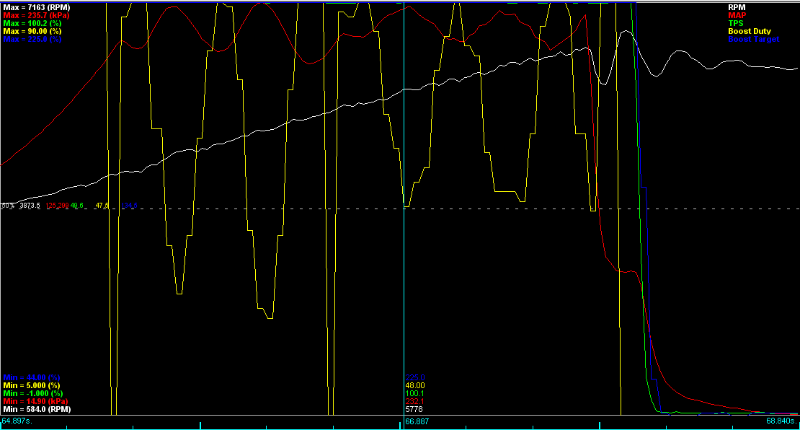
Task: Click the Min = 14.90 (kPa) red readout
Action: 35,401
